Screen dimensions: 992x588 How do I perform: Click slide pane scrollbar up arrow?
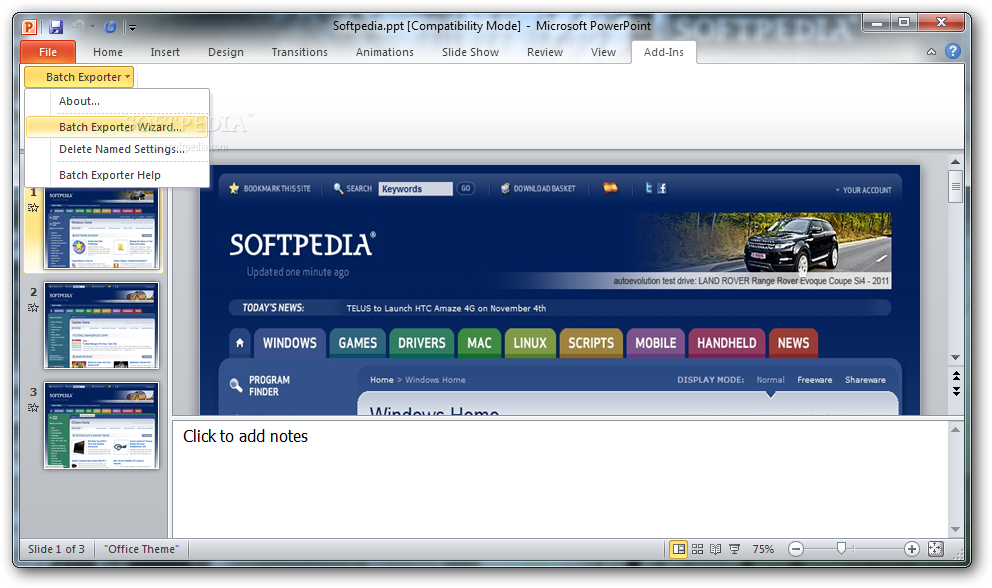click(x=955, y=162)
